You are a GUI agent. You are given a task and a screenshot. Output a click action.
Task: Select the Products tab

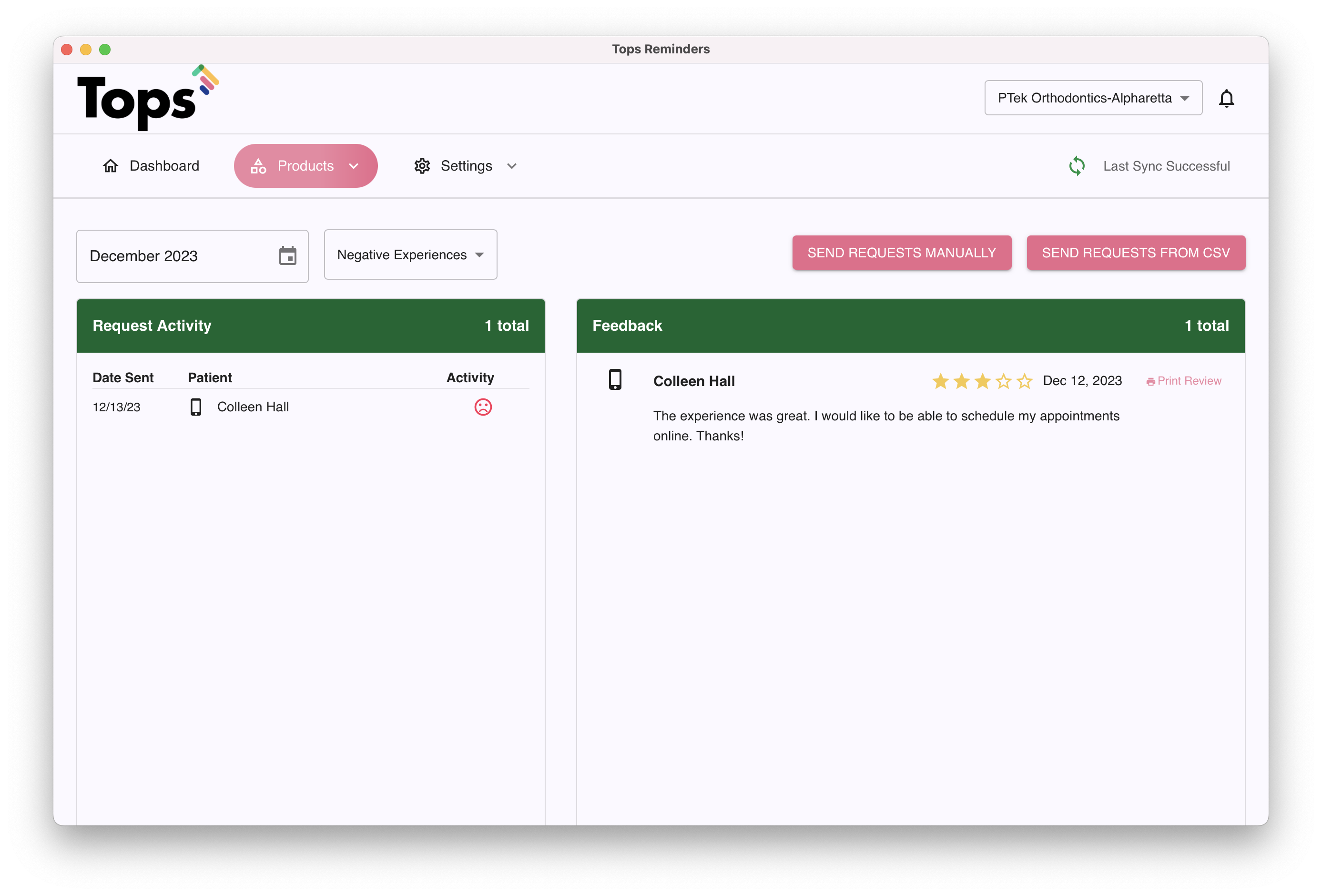(305, 166)
